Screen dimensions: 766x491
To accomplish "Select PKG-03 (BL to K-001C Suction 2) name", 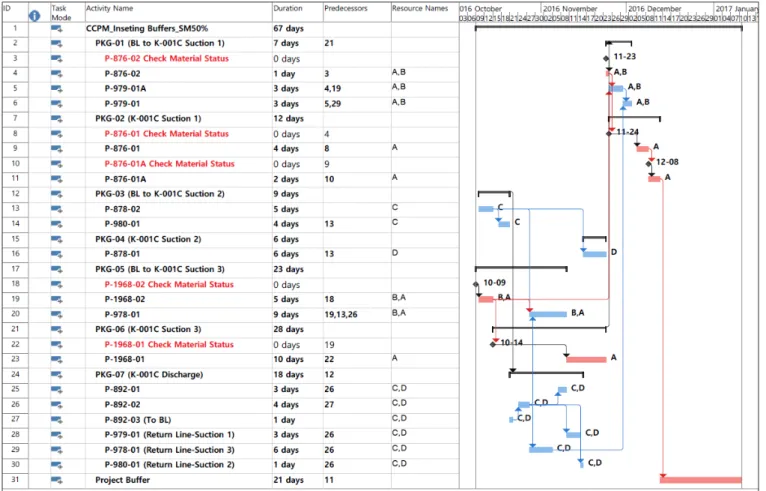I will (x=160, y=194).
